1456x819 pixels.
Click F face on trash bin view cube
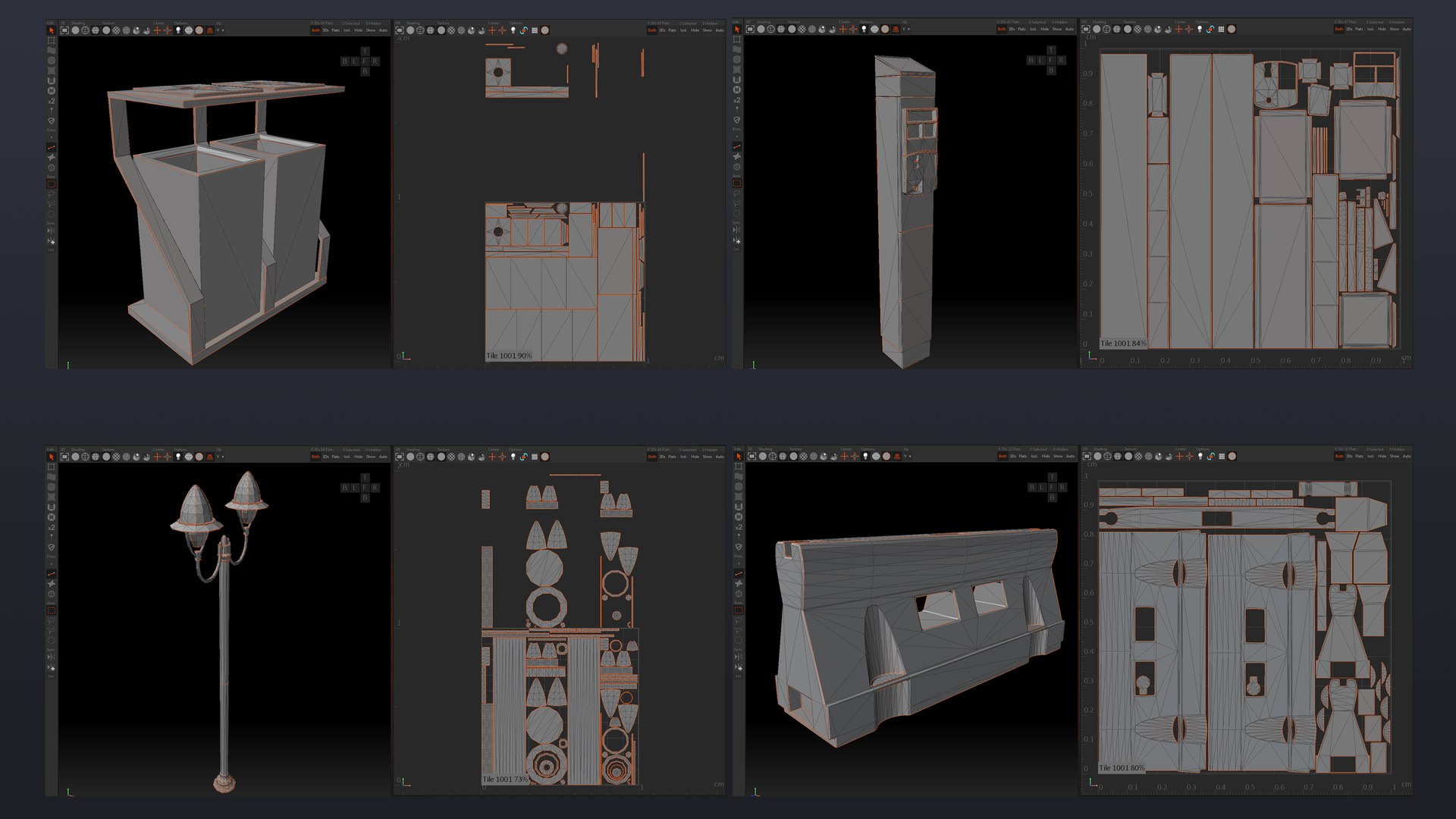click(x=365, y=61)
